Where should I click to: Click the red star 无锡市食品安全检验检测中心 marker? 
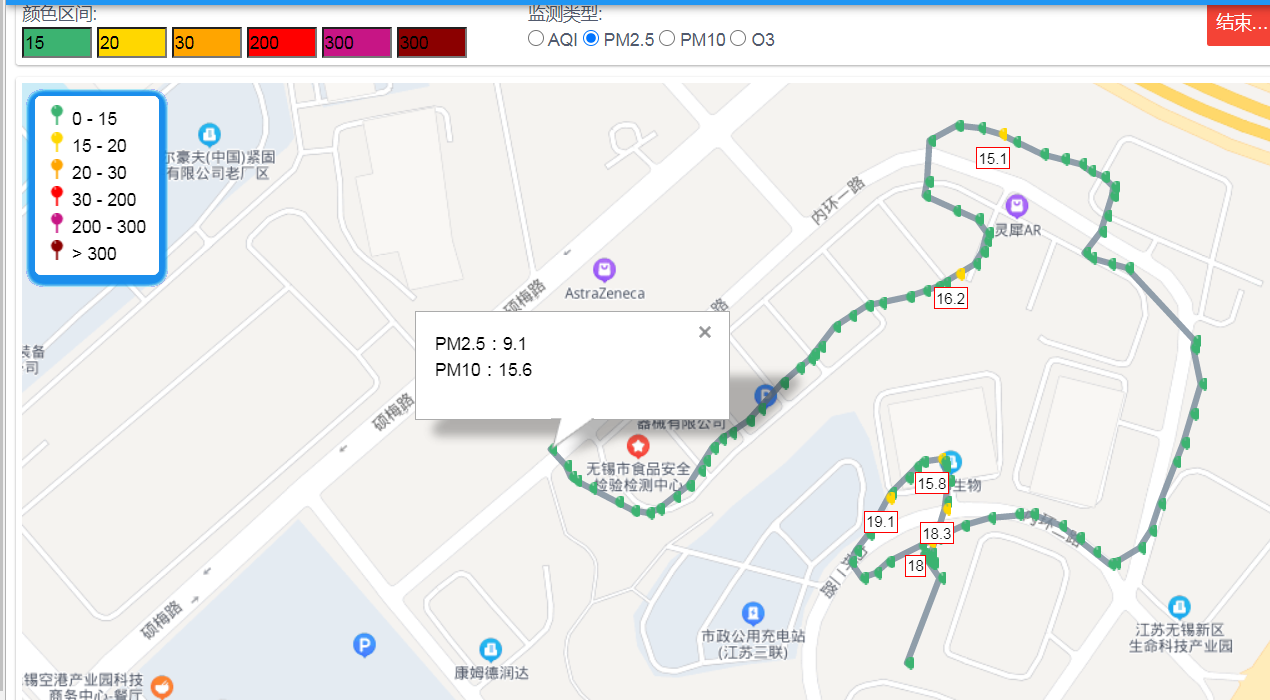[638, 445]
